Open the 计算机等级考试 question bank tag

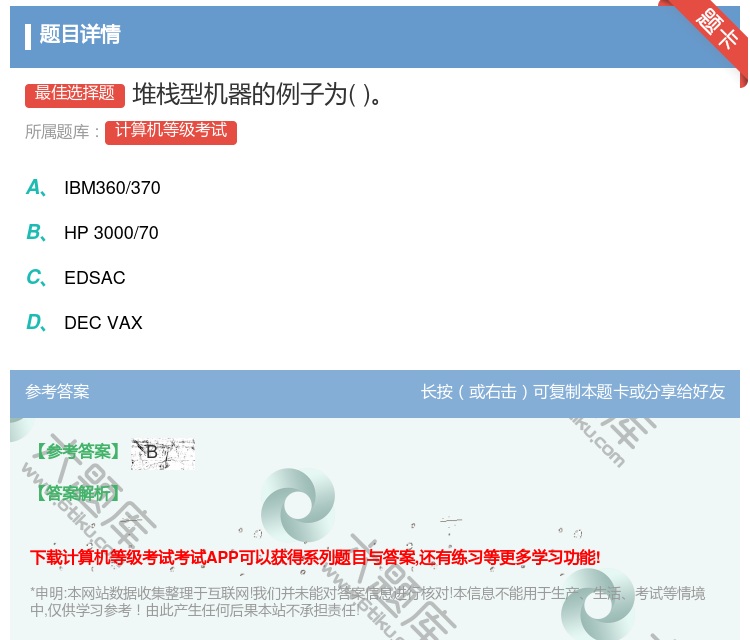171,132
